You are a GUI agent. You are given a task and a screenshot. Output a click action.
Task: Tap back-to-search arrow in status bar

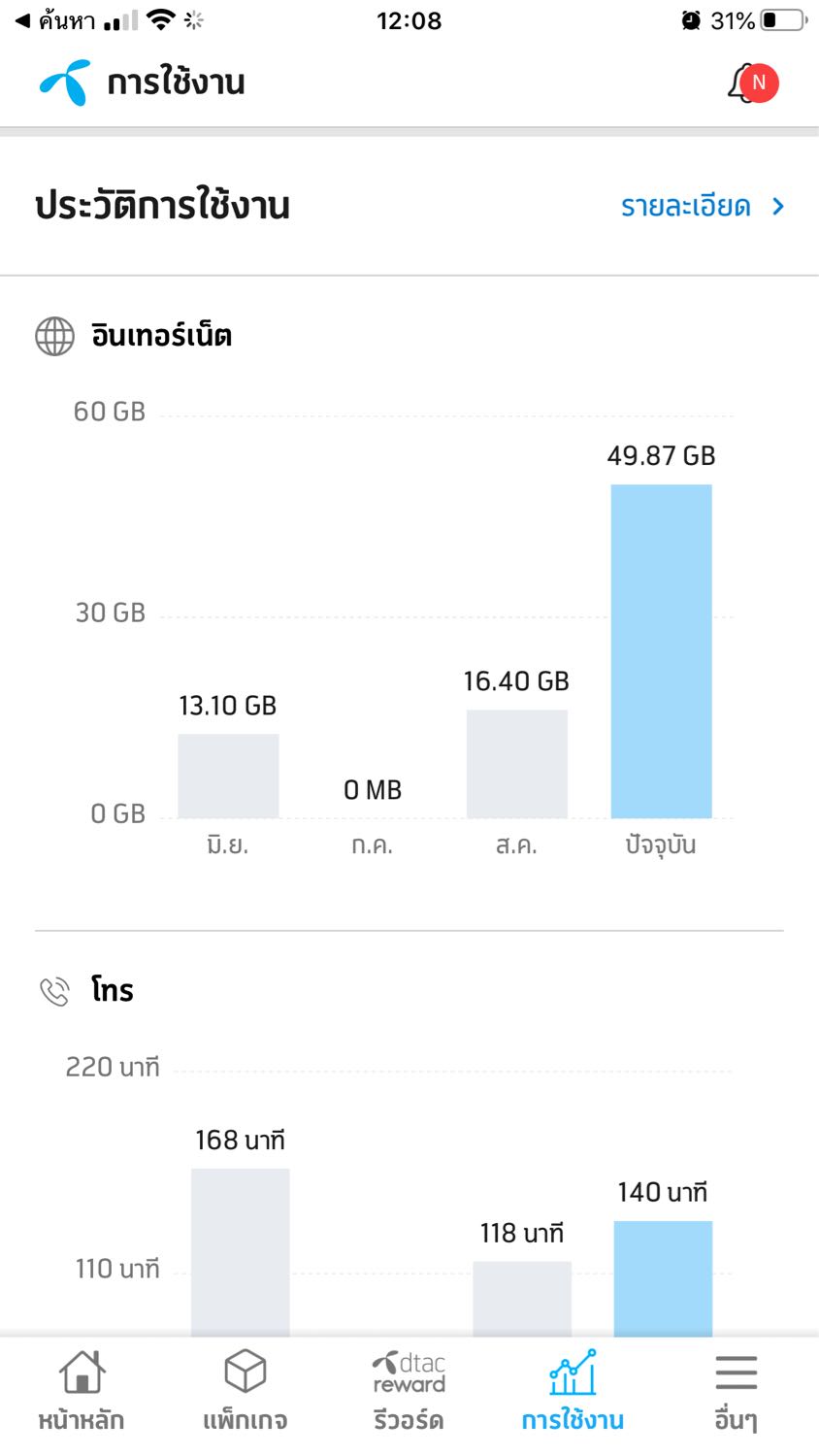pos(22,20)
